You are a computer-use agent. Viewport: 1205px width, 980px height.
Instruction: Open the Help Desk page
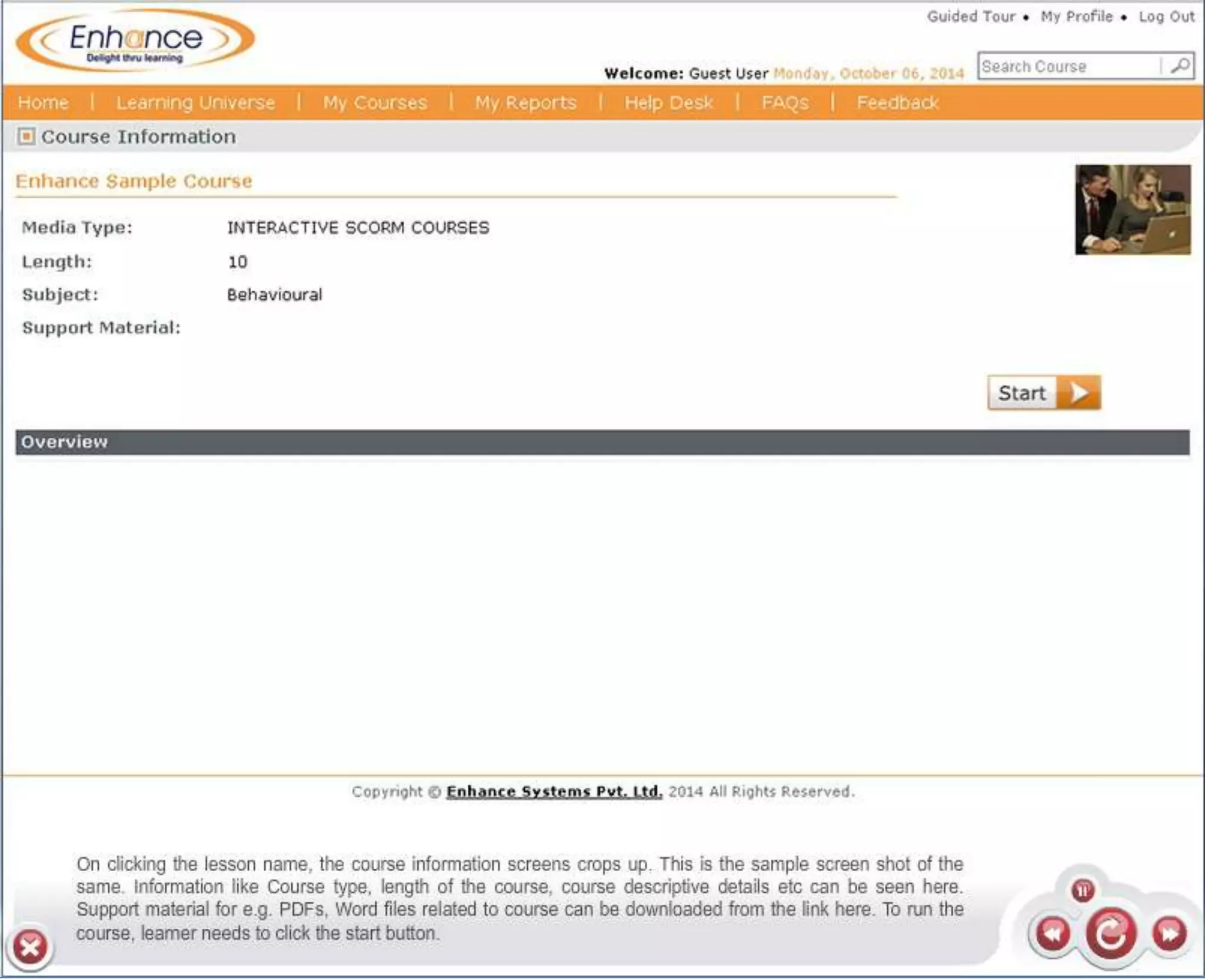pos(668,103)
